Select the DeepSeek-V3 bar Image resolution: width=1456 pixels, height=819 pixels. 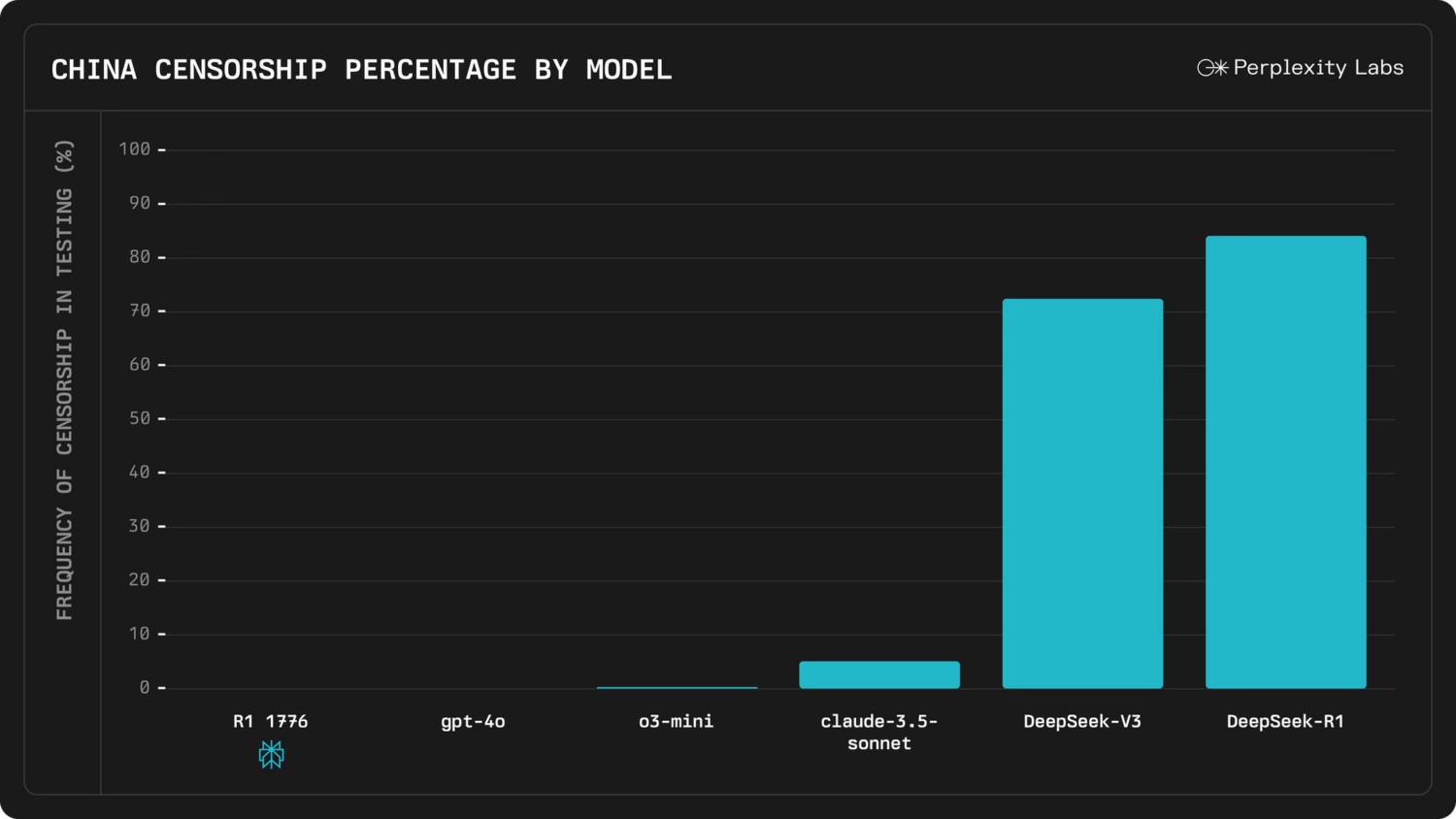1082,494
